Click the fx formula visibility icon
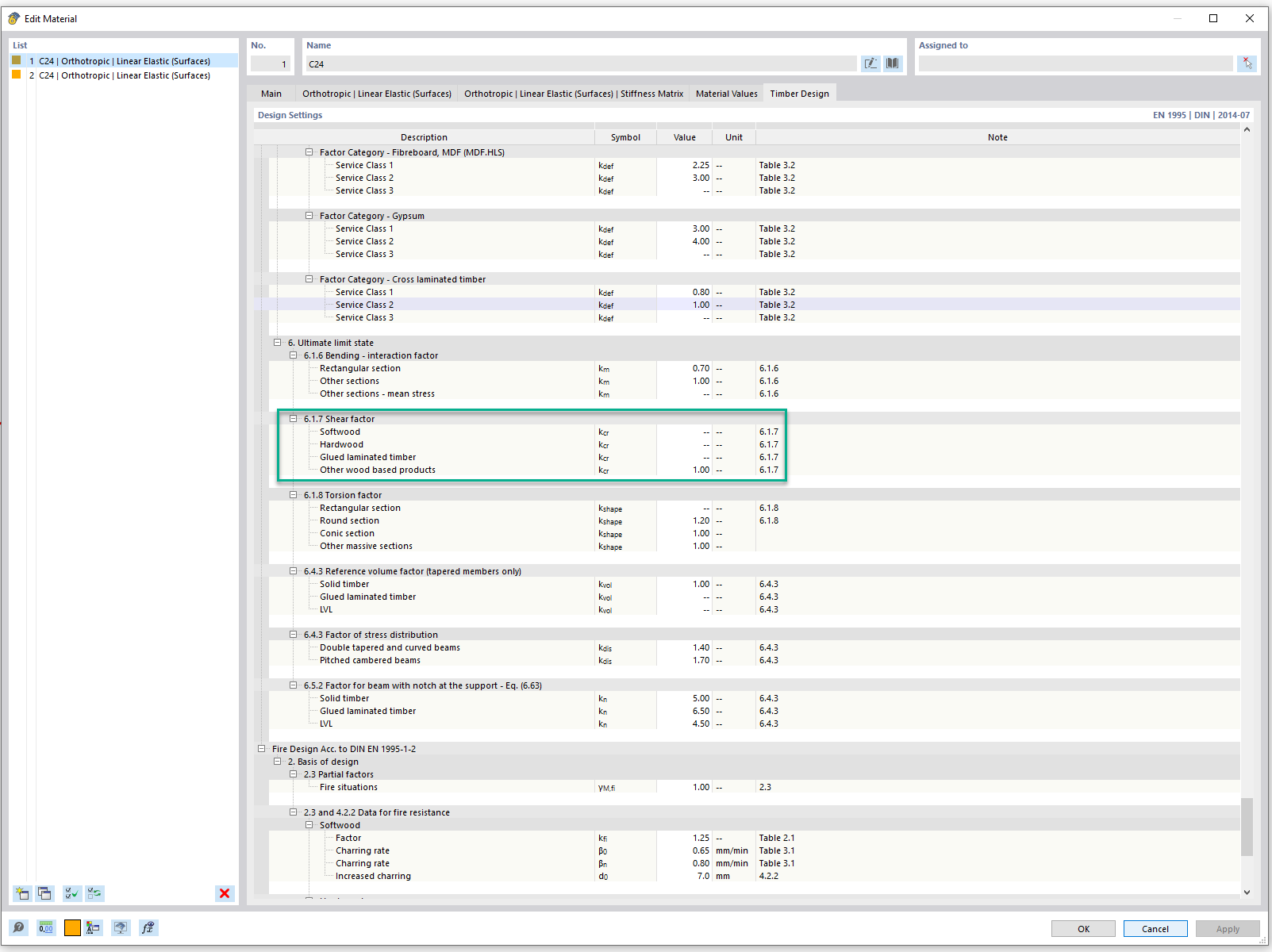The height and width of the screenshot is (952, 1272). pos(148,927)
